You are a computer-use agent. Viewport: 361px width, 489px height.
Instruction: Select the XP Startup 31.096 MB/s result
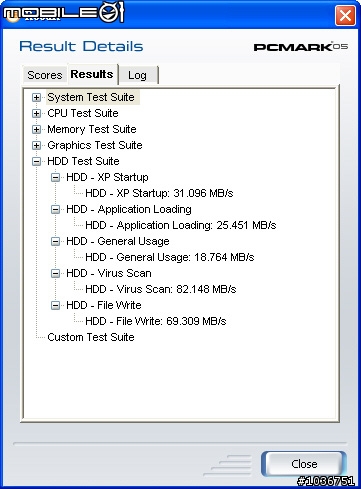159,193
